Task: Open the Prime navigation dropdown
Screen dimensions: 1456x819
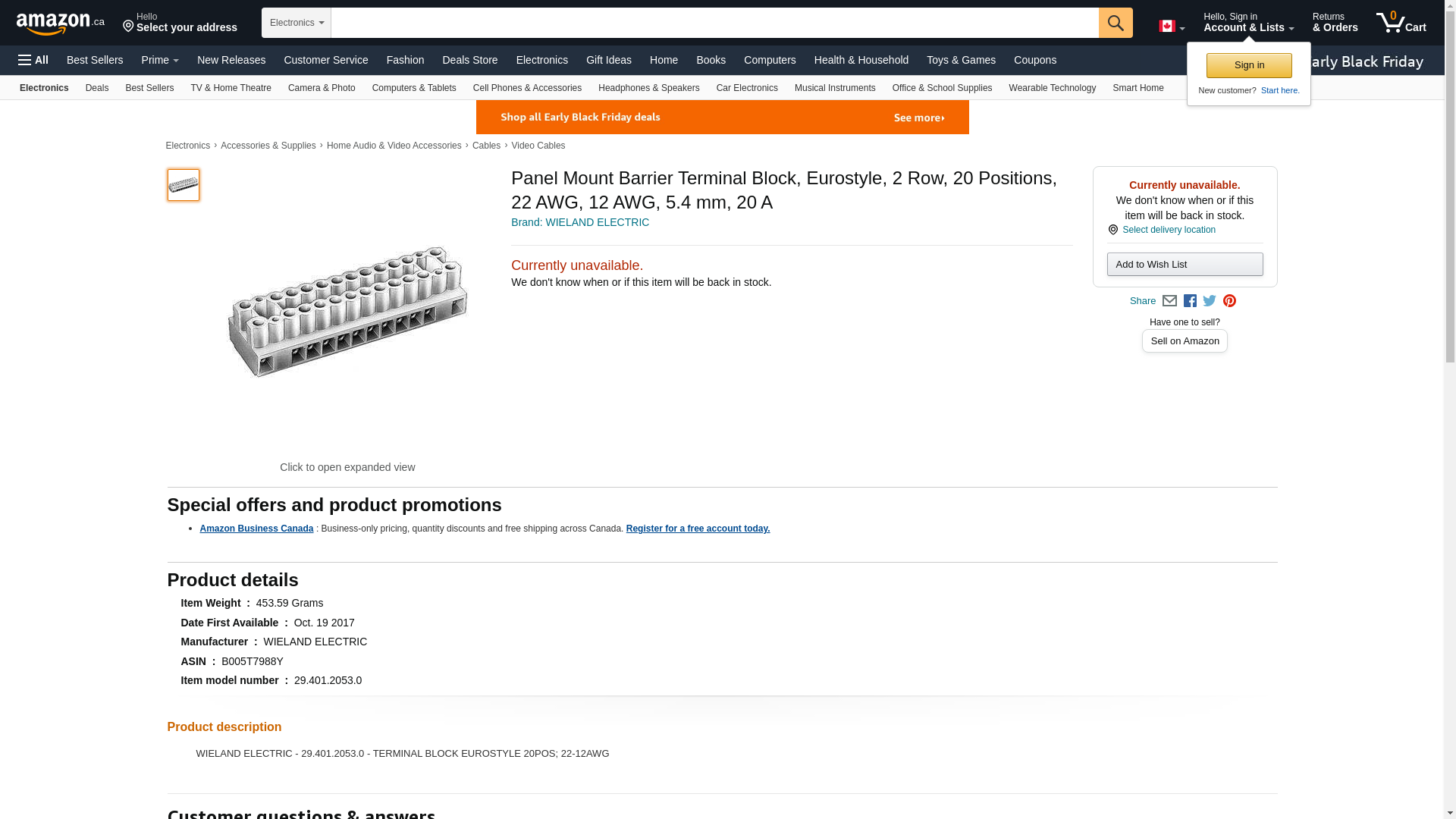Action: click(159, 60)
